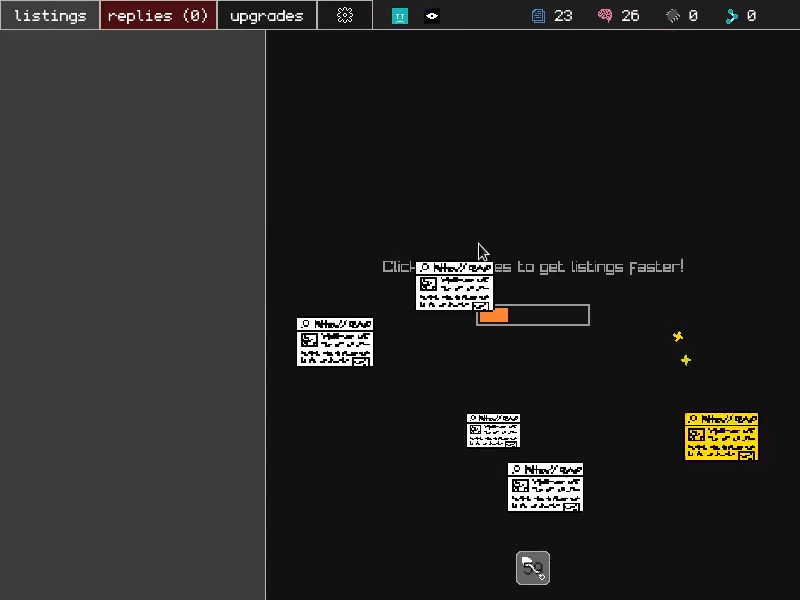Select the documents count value 23
Screen dimensions: 800x600
(x=563, y=16)
